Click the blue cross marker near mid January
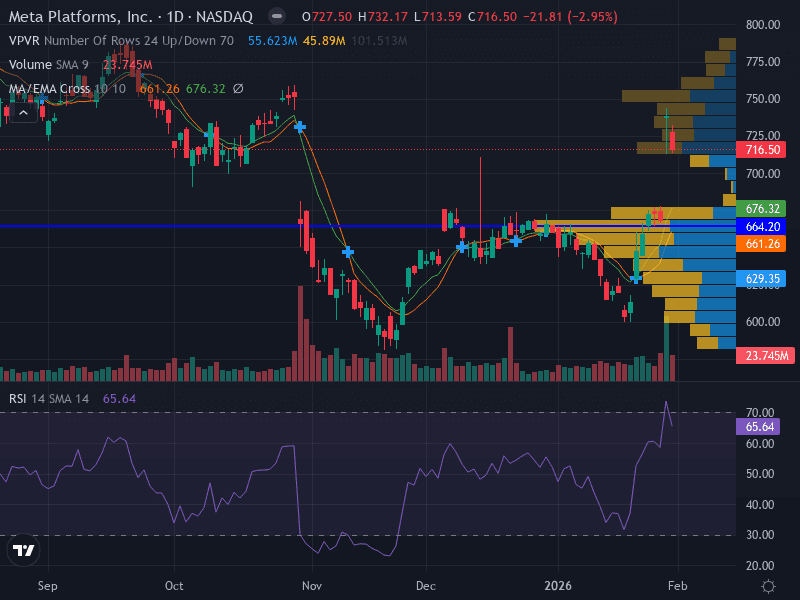The width and height of the screenshot is (800, 600). click(x=636, y=279)
